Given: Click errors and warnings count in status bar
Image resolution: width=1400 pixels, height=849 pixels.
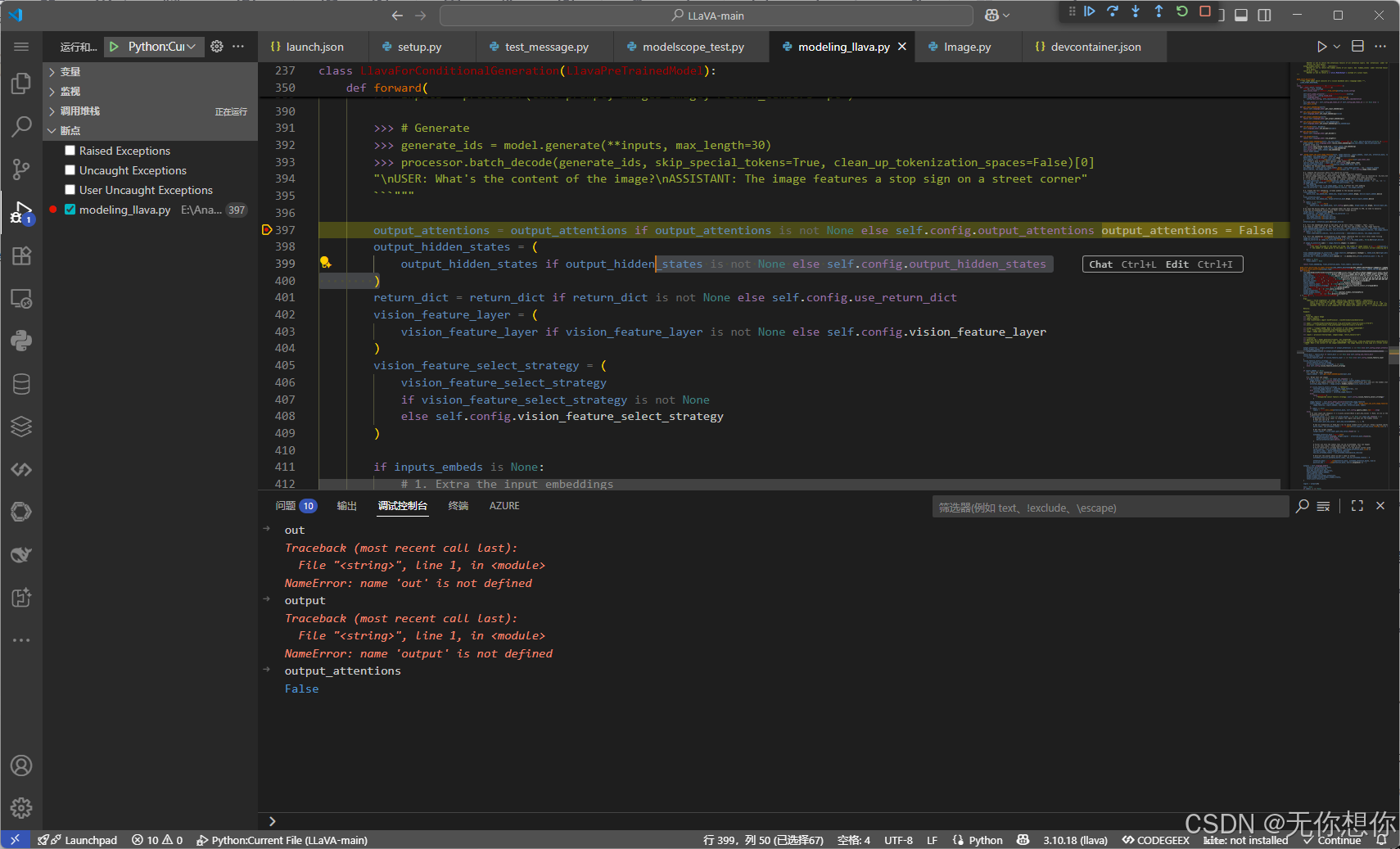Looking at the screenshot, I should pos(157,840).
